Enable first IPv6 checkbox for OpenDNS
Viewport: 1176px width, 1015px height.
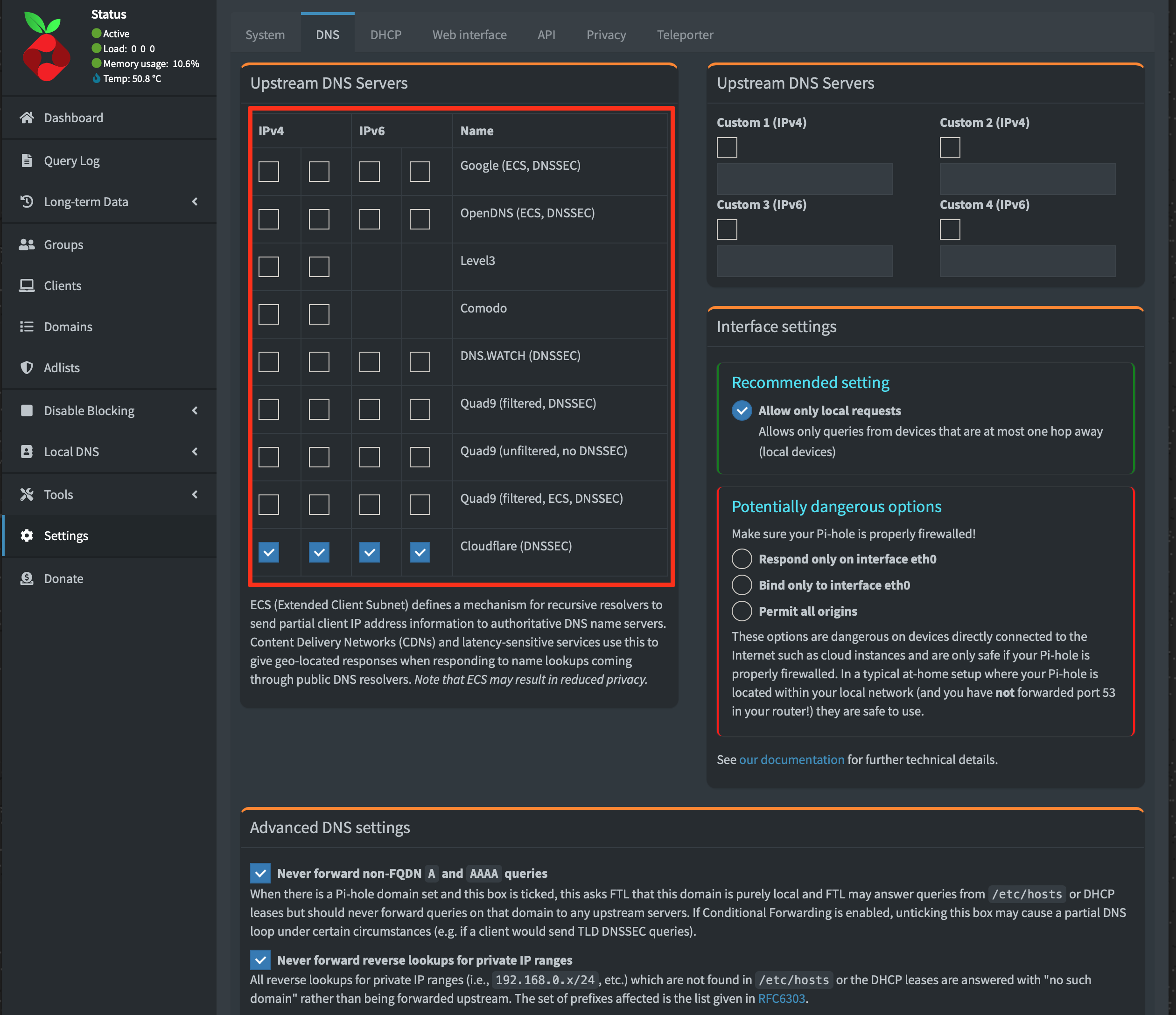[x=370, y=219]
